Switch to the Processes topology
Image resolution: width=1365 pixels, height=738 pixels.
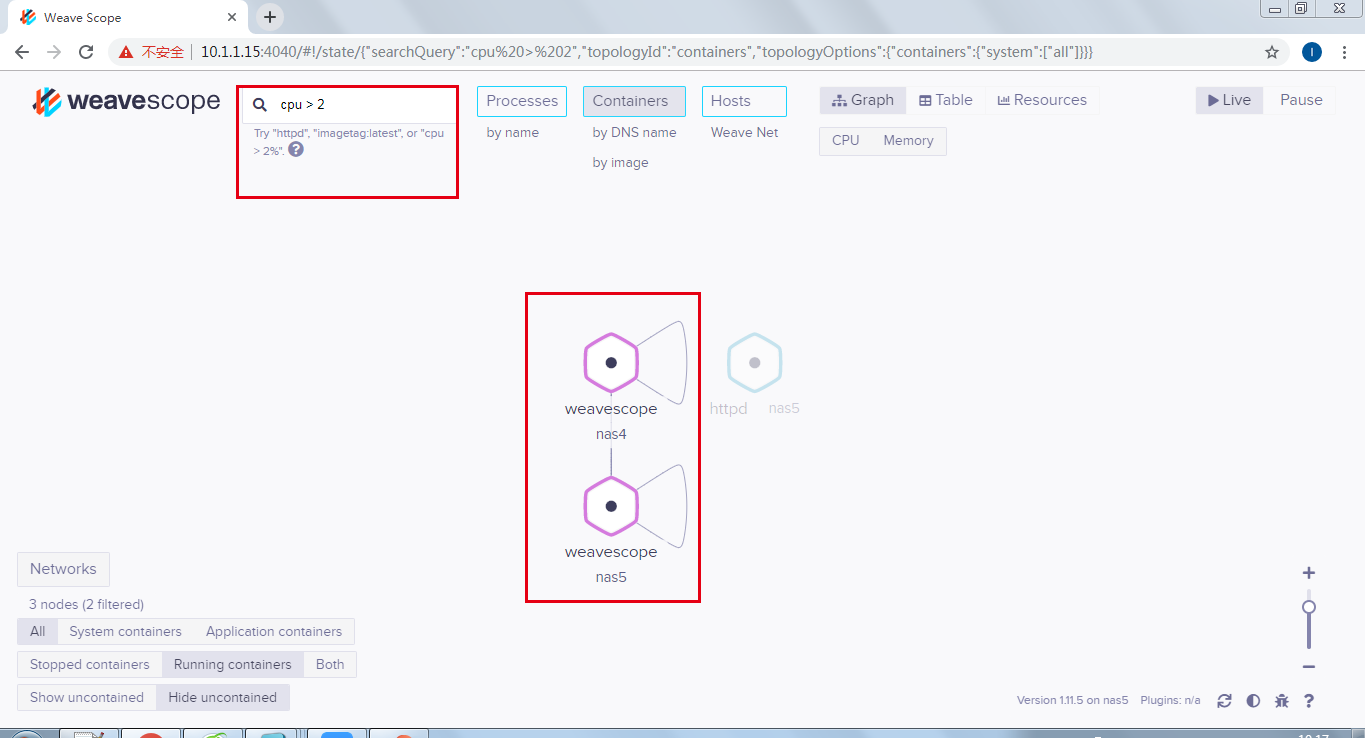pyautogui.click(x=522, y=101)
